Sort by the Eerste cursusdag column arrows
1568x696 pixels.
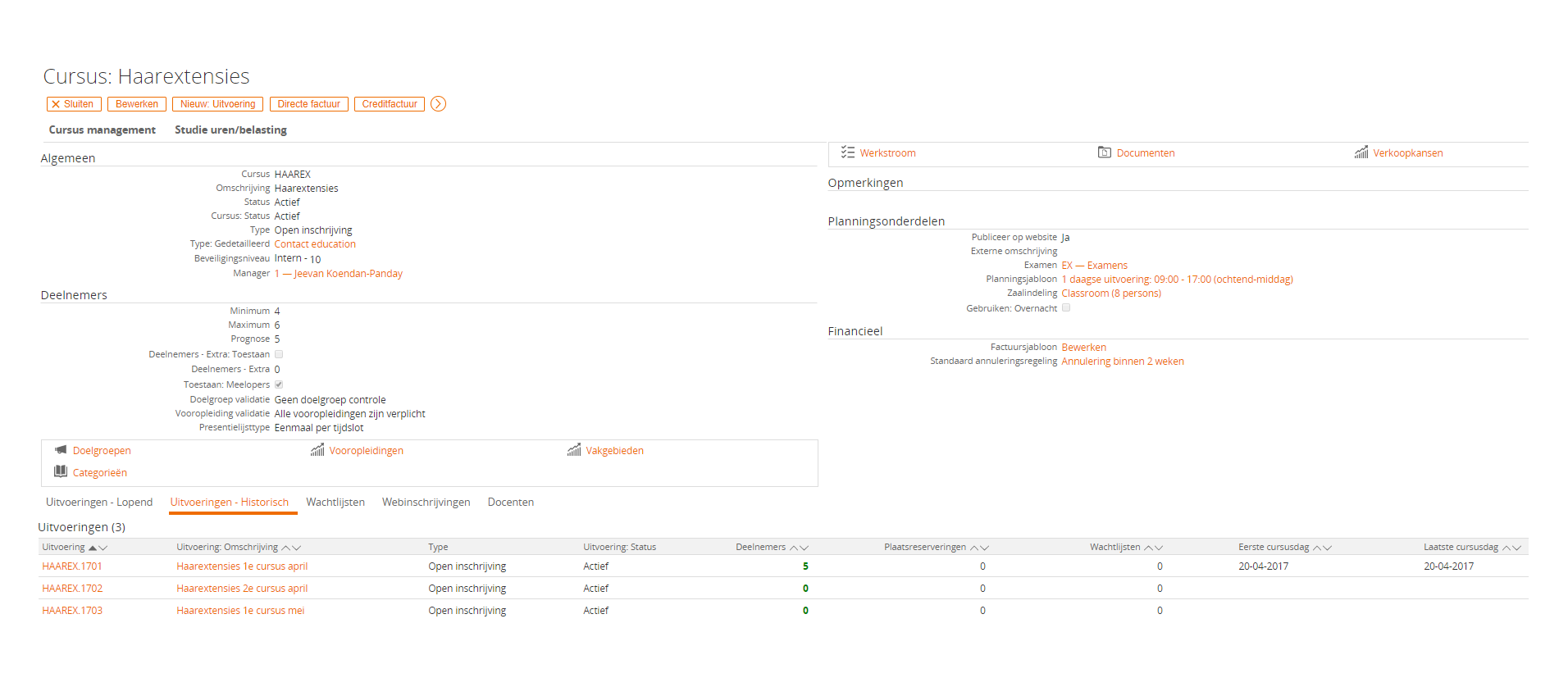click(x=1322, y=548)
